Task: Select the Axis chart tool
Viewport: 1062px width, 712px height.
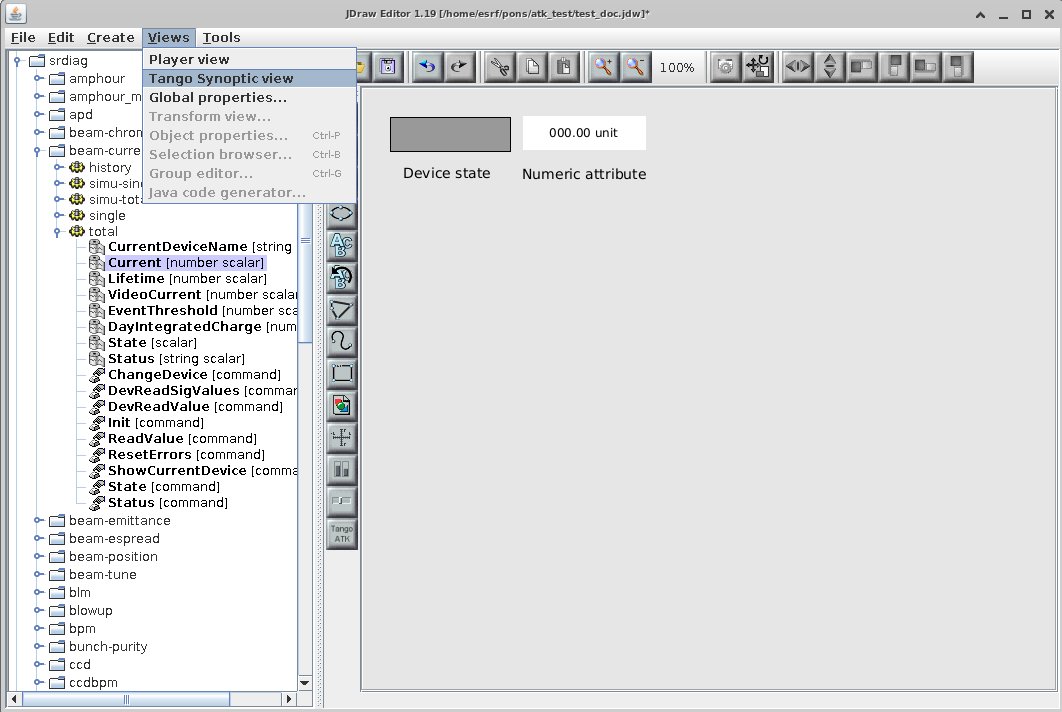Action: click(x=341, y=438)
